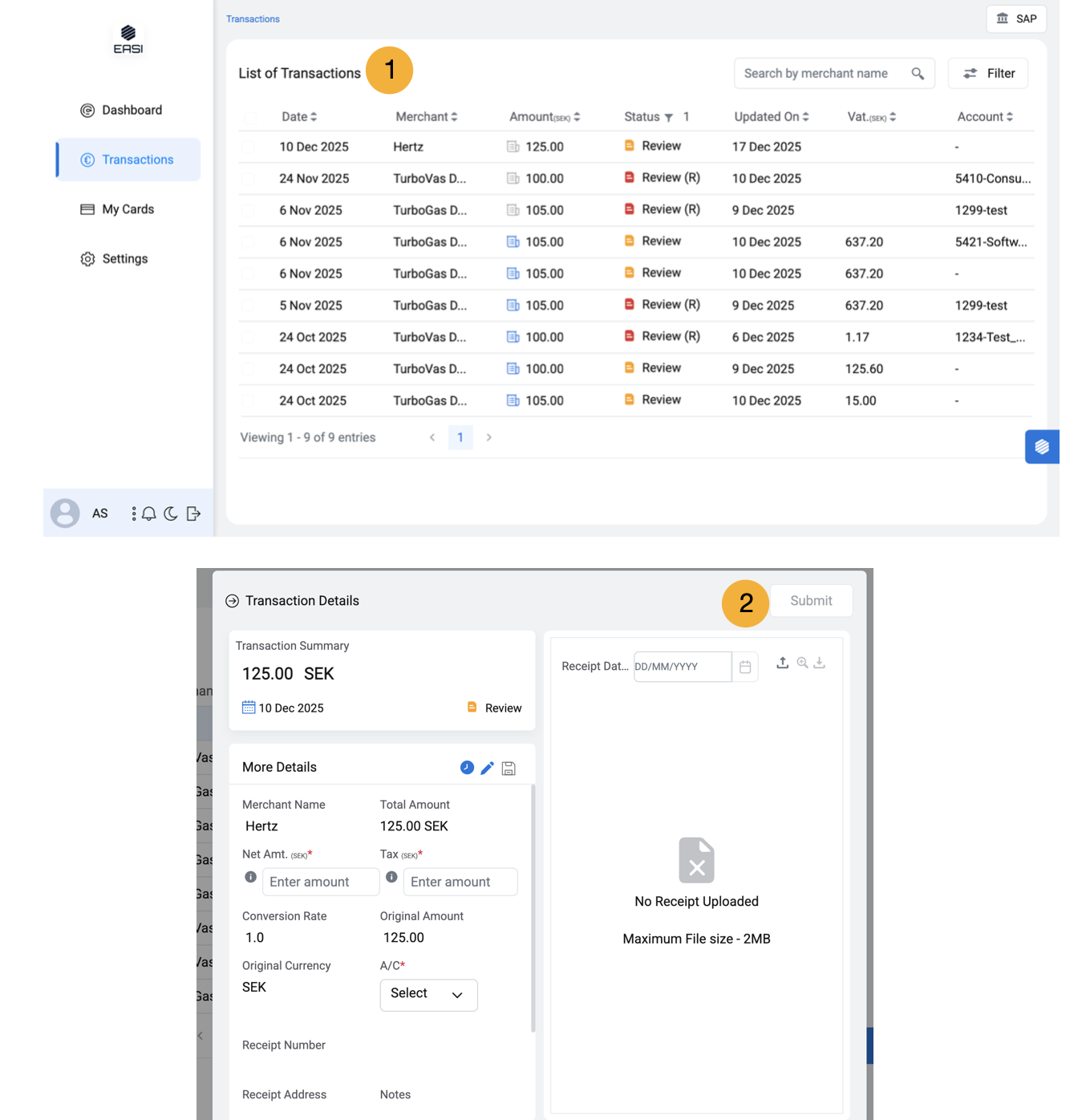1078x1120 pixels.
Task: Open the A/C Select dropdown
Action: [x=428, y=994]
